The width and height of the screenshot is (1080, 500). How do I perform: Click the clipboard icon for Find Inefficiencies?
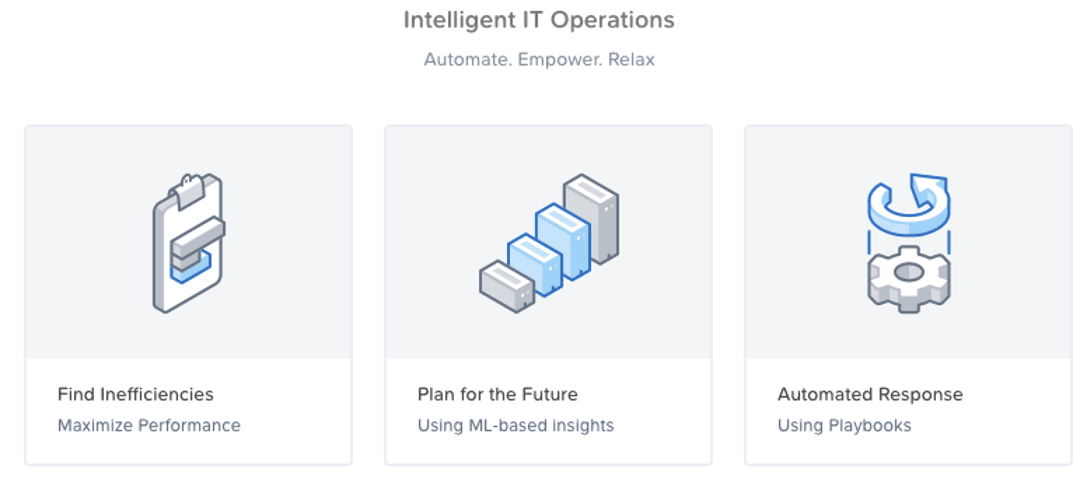[189, 244]
